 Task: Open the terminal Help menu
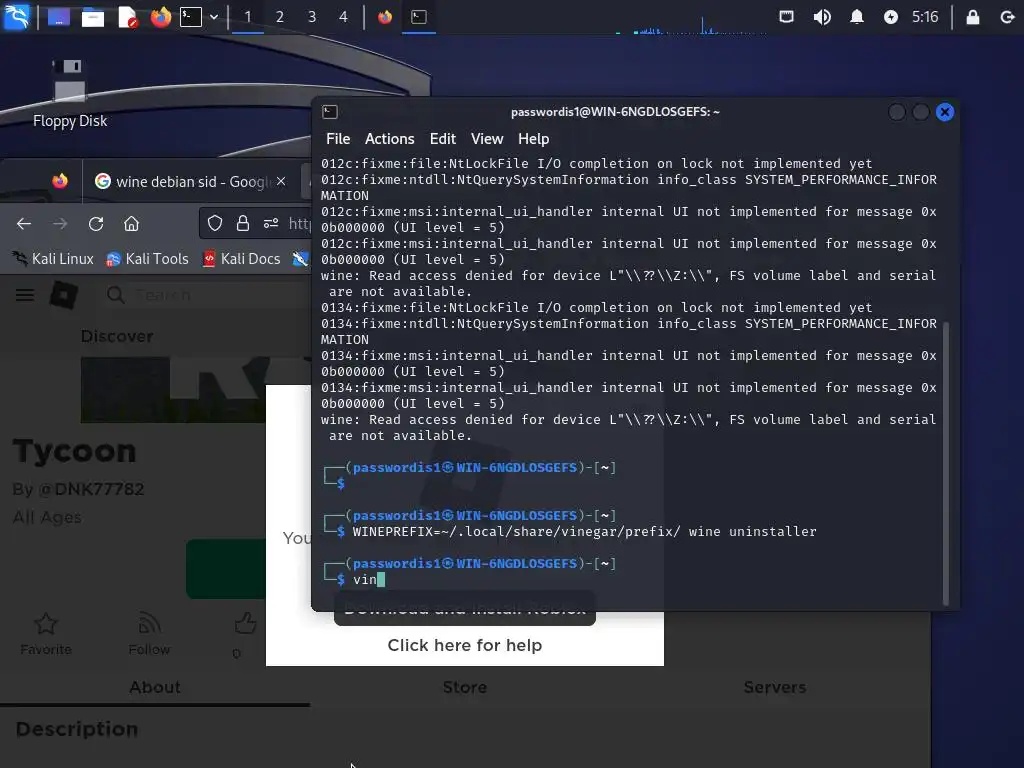[534, 139]
